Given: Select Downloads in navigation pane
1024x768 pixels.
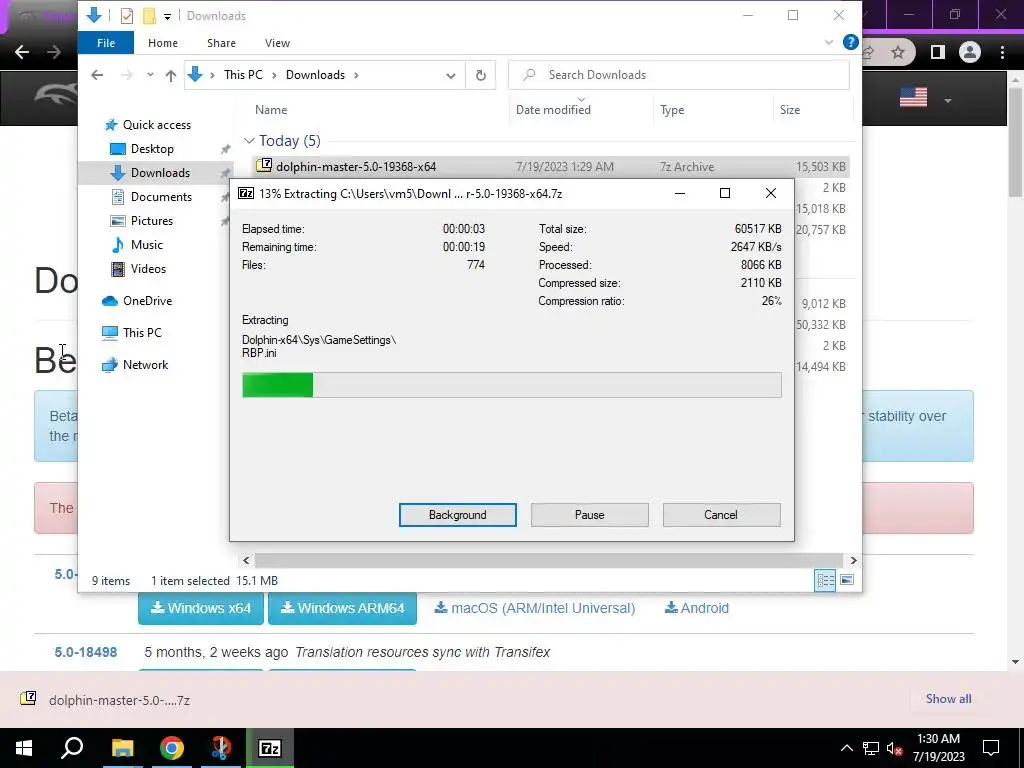Looking at the screenshot, I should point(160,173).
